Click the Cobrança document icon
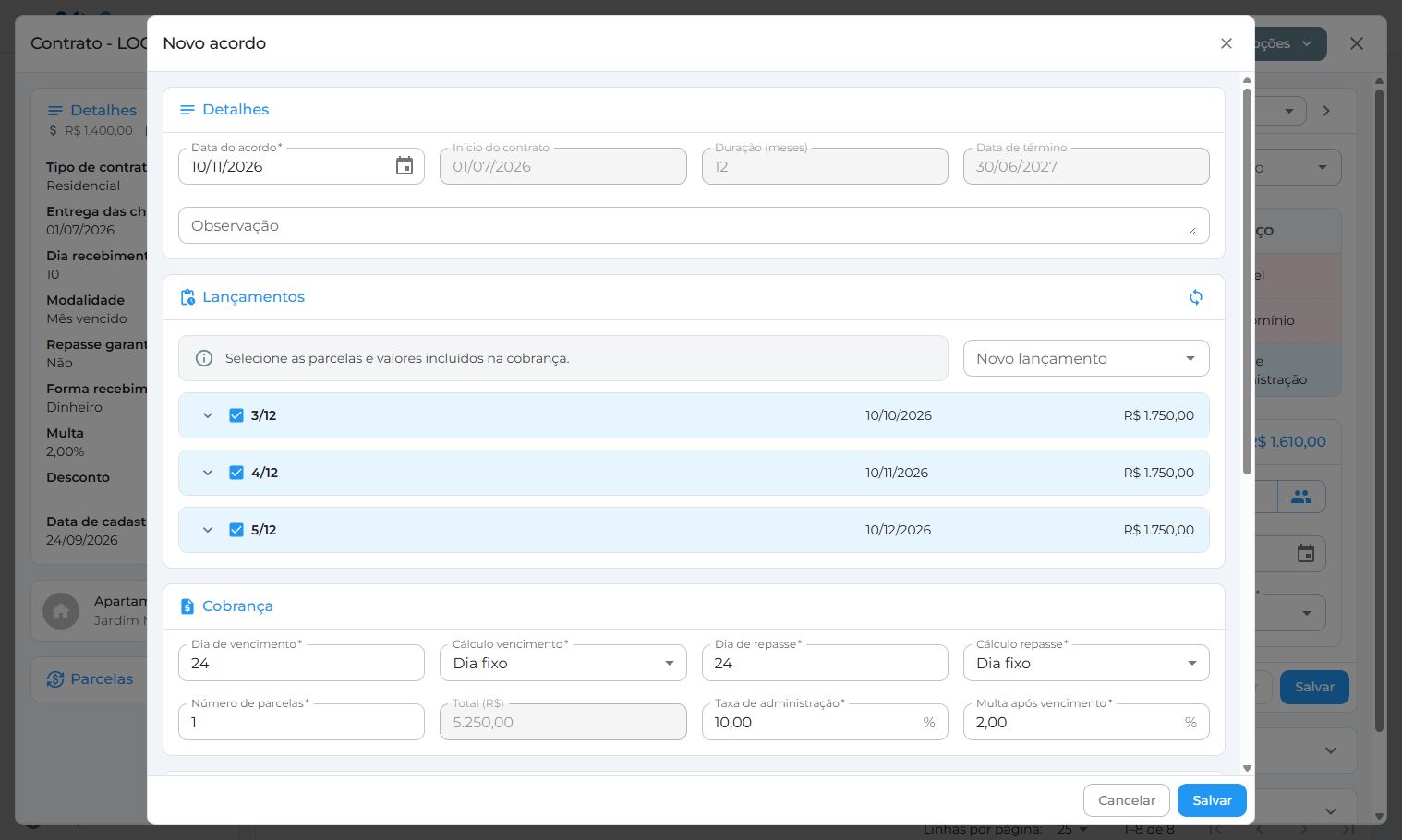The image size is (1402, 840). coord(187,606)
